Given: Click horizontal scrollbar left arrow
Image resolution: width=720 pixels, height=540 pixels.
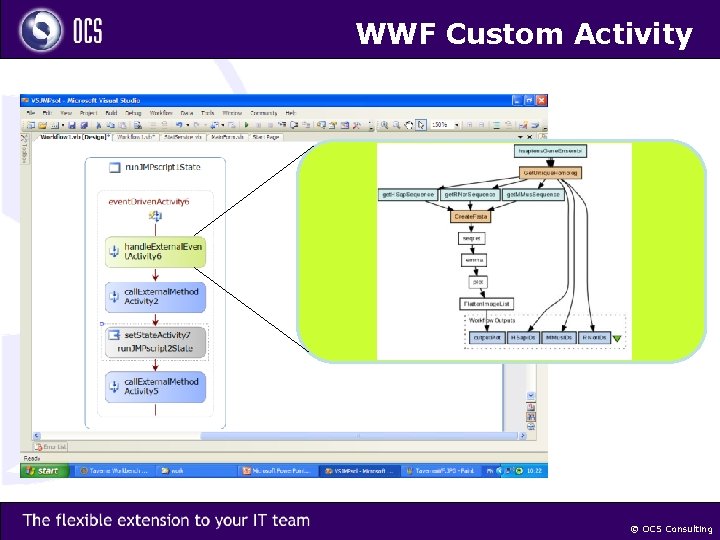Looking at the screenshot, I should [37, 435].
